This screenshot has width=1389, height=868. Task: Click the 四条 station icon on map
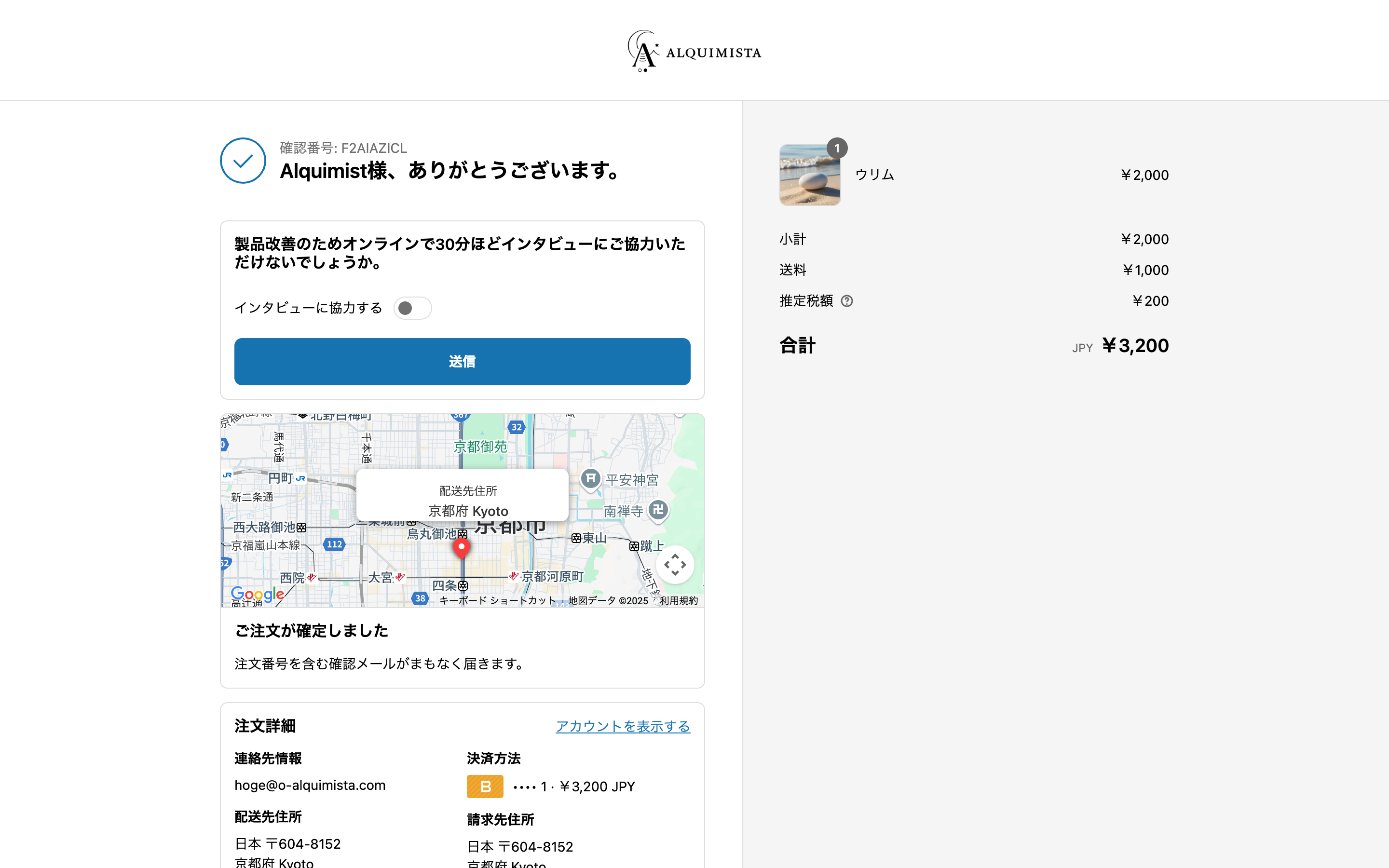point(463,586)
